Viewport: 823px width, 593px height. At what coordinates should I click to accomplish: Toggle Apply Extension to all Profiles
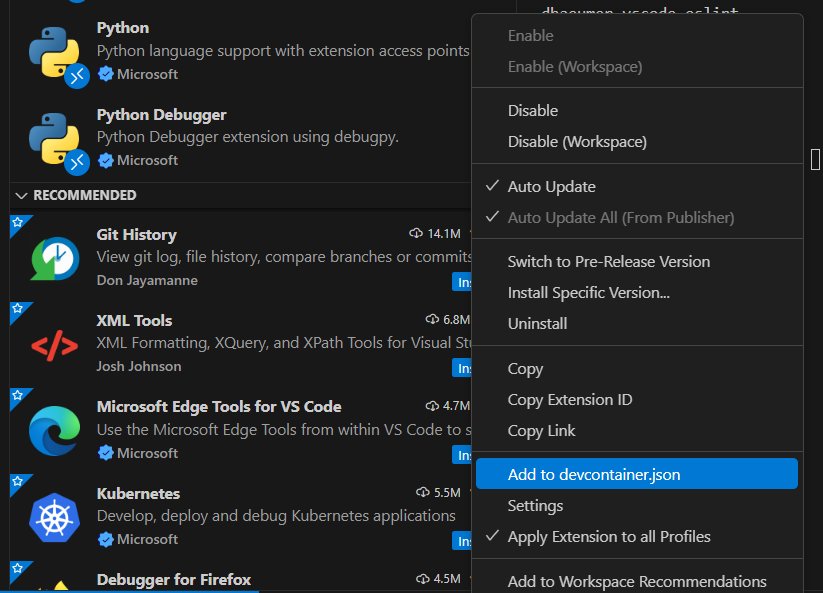click(608, 537)
